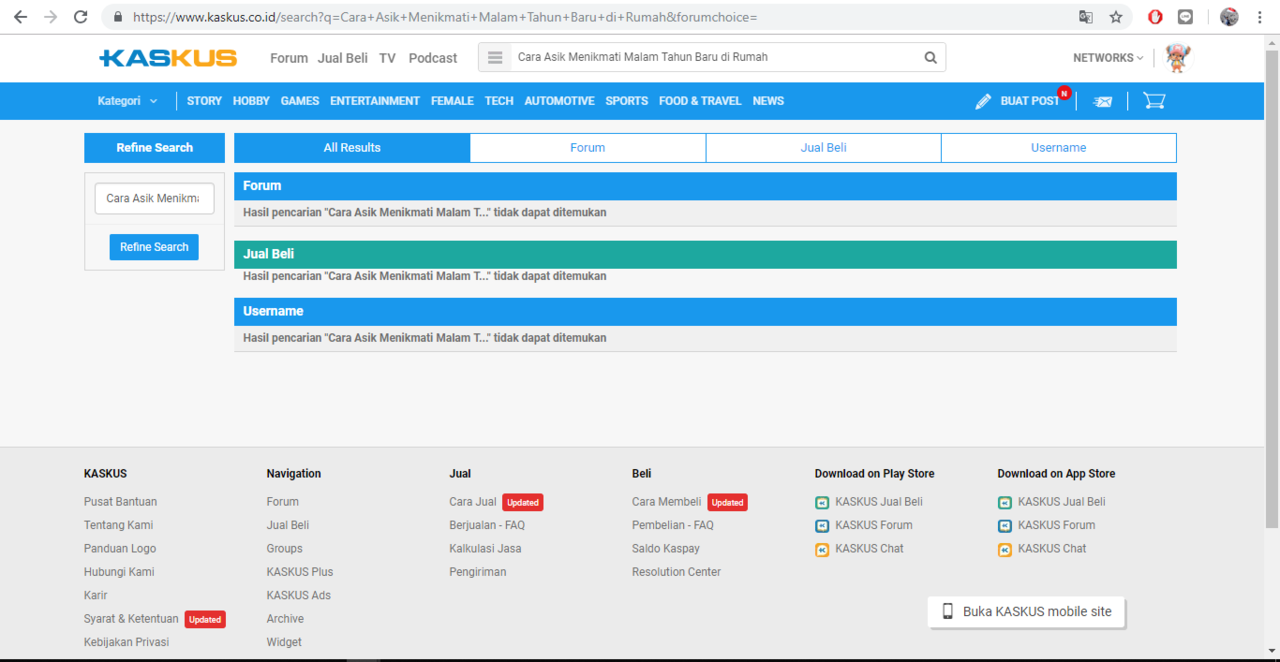This screenshot has width=1280, height=662.
Task: Open NEWS category
Action: [x=768, y=101]
